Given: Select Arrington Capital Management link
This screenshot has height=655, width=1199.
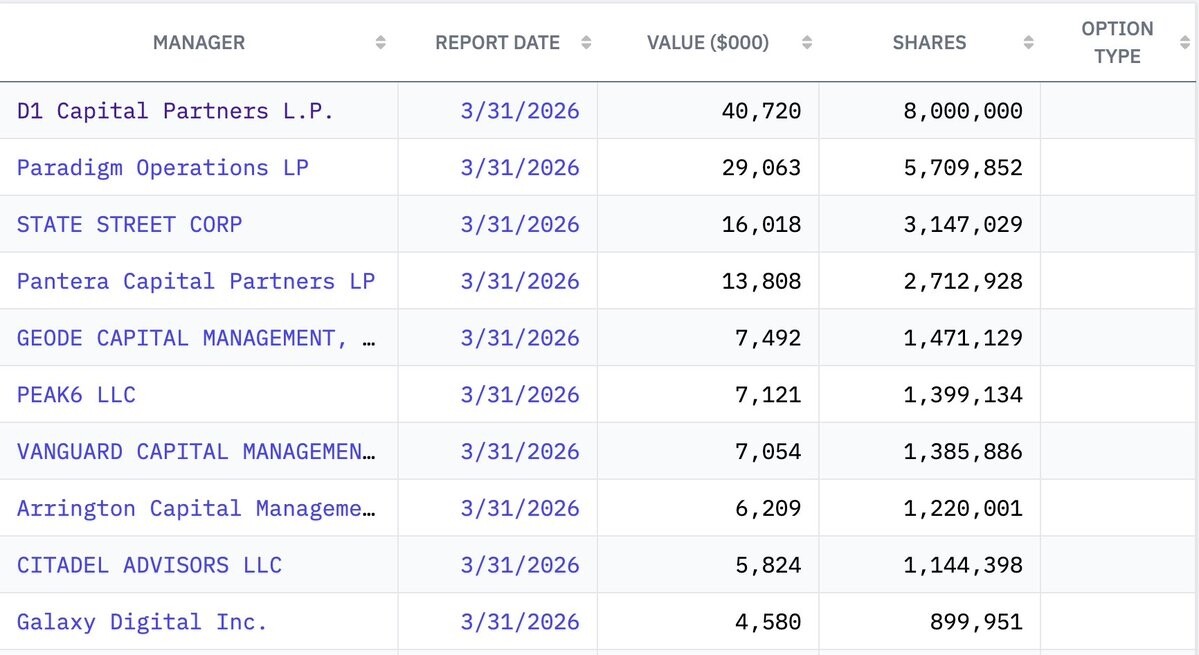Looking at the screenshot, I should 196,508.
